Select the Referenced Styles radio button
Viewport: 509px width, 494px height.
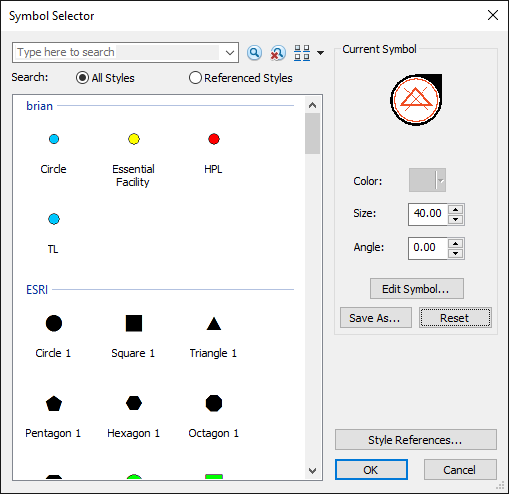pos(195,78)
